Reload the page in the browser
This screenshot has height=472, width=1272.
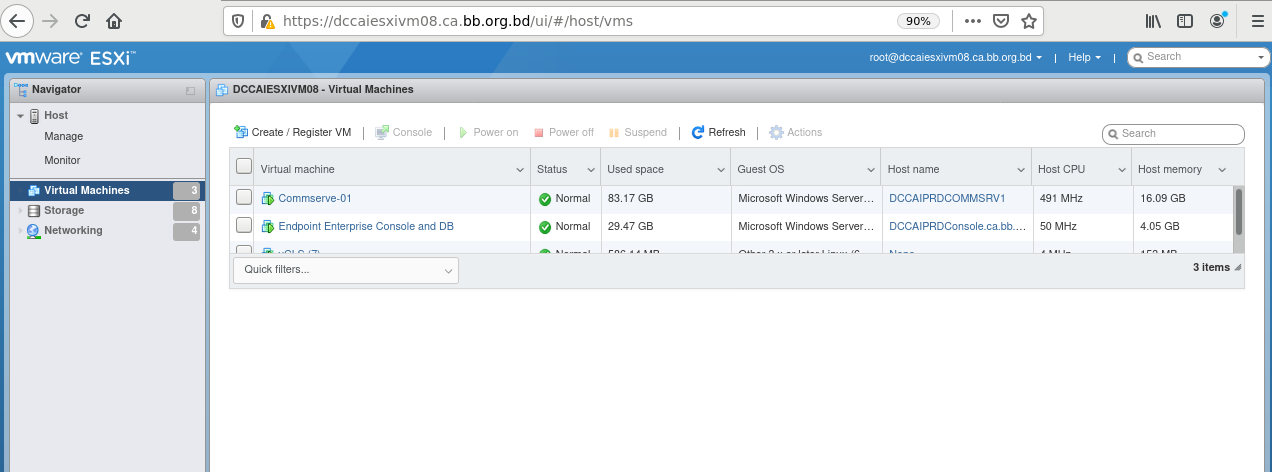(82, 20)
